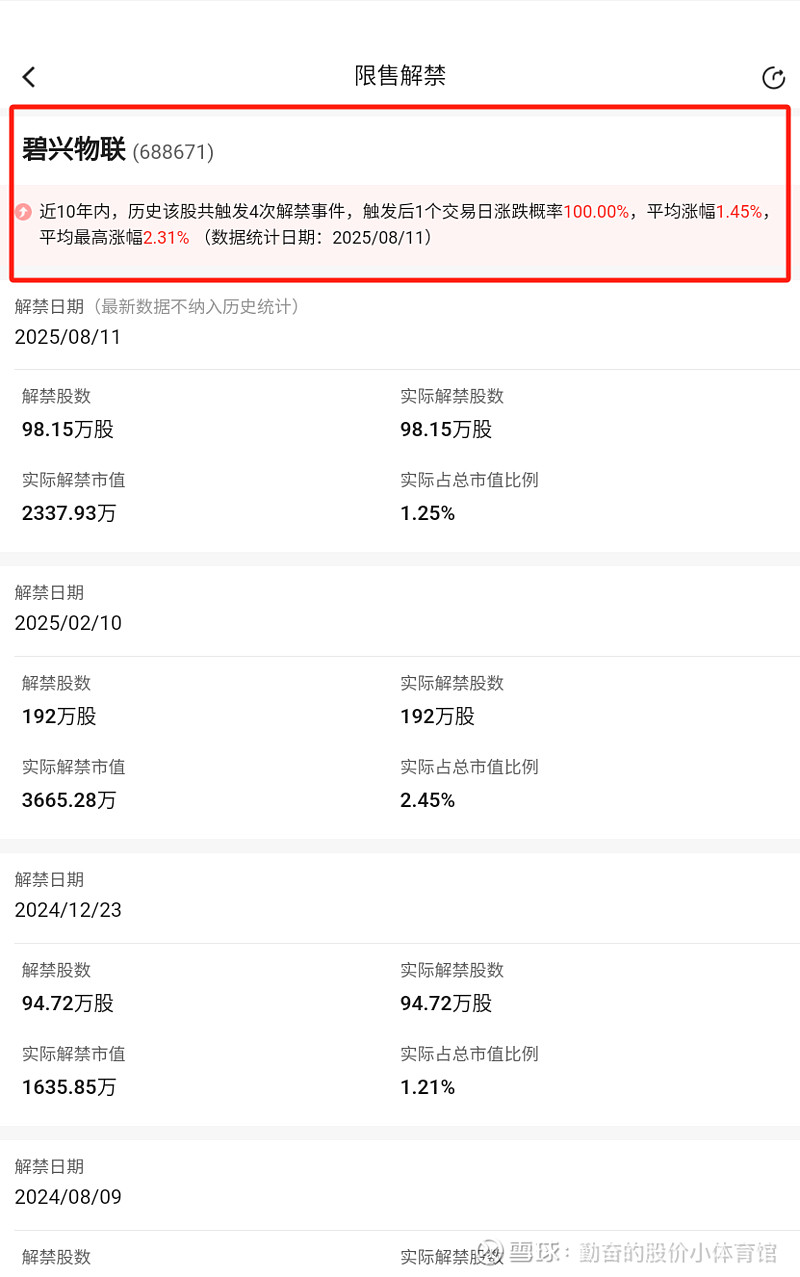Tap the 2.45% market cap ratio

428,801
